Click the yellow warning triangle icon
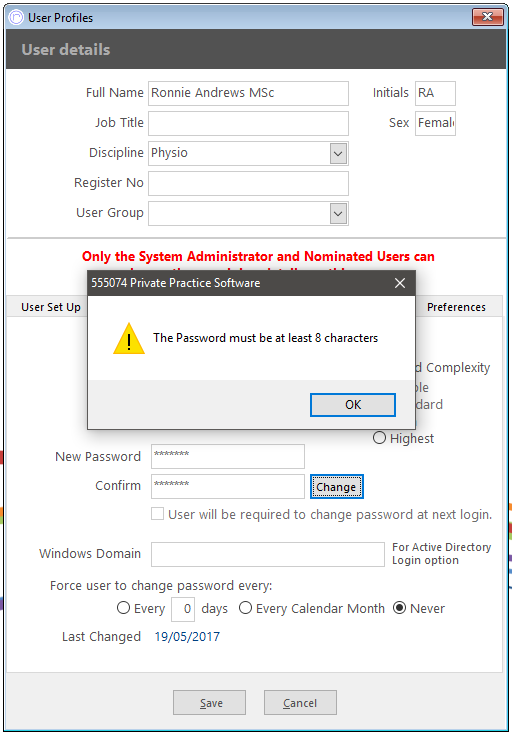The image size is (512, 735). click(x=128, y=338)
